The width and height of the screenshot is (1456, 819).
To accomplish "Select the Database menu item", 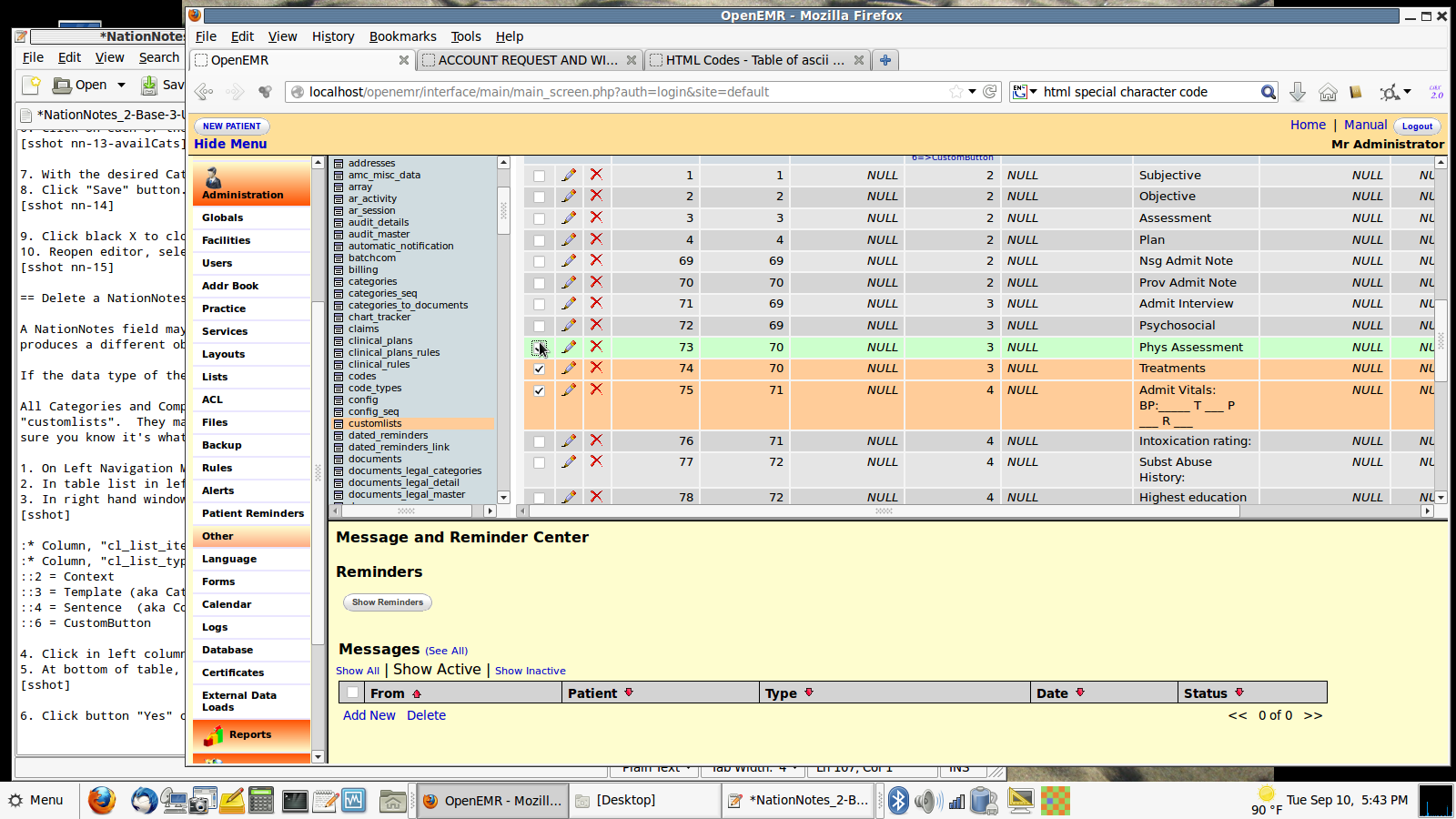I will [x=227, y=650].
